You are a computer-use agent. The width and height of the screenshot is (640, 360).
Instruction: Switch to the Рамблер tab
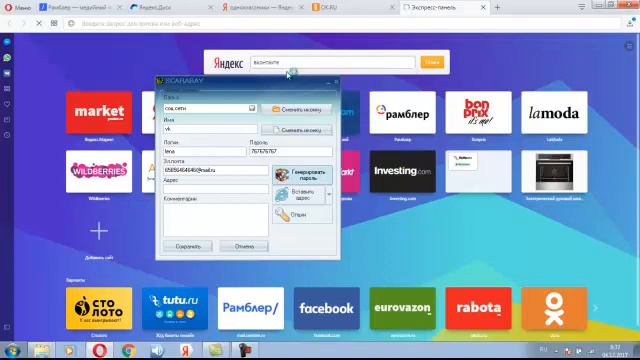click(x=80, y=7)
